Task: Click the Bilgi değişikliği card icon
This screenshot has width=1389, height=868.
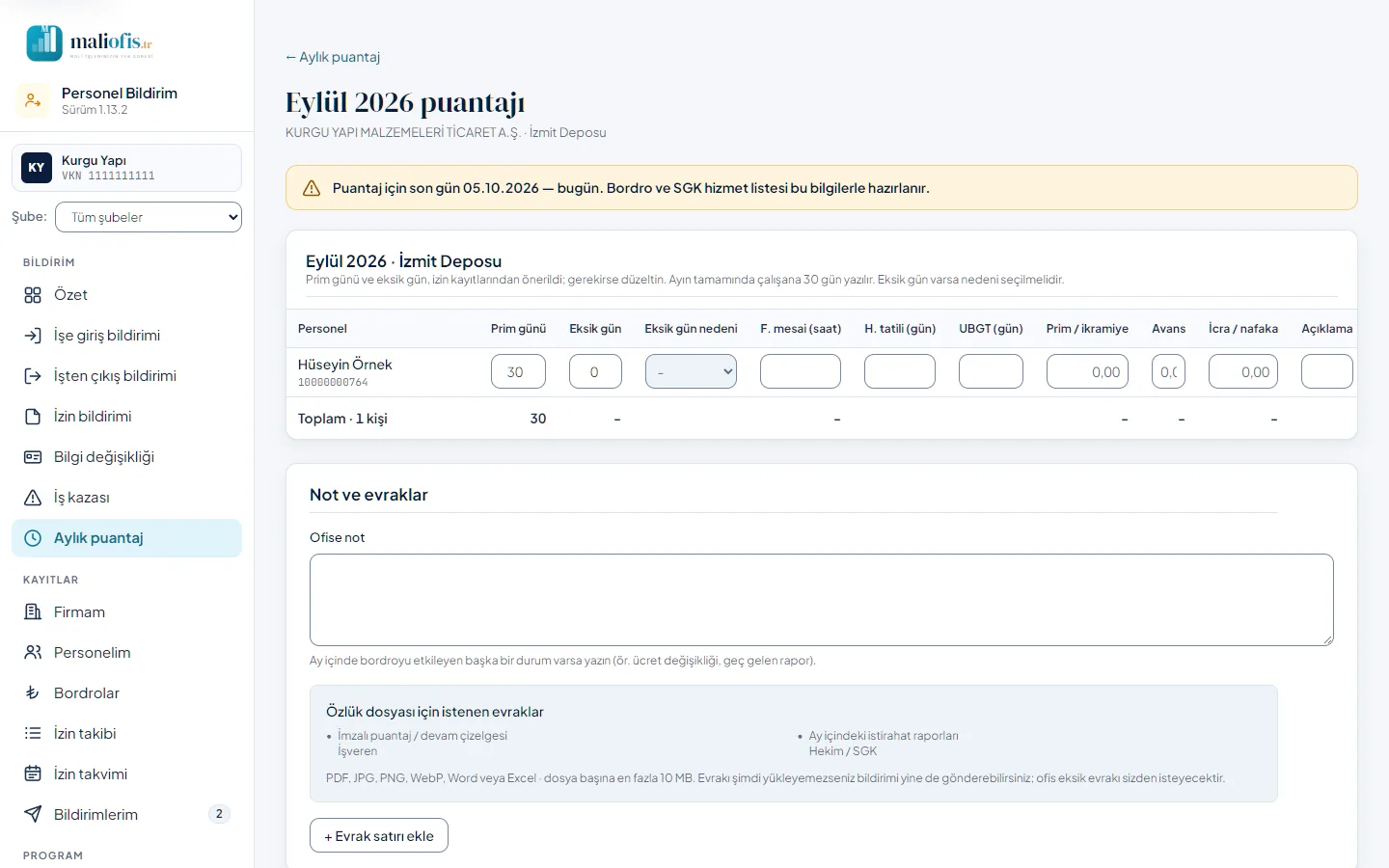Action: coord(33,457)
